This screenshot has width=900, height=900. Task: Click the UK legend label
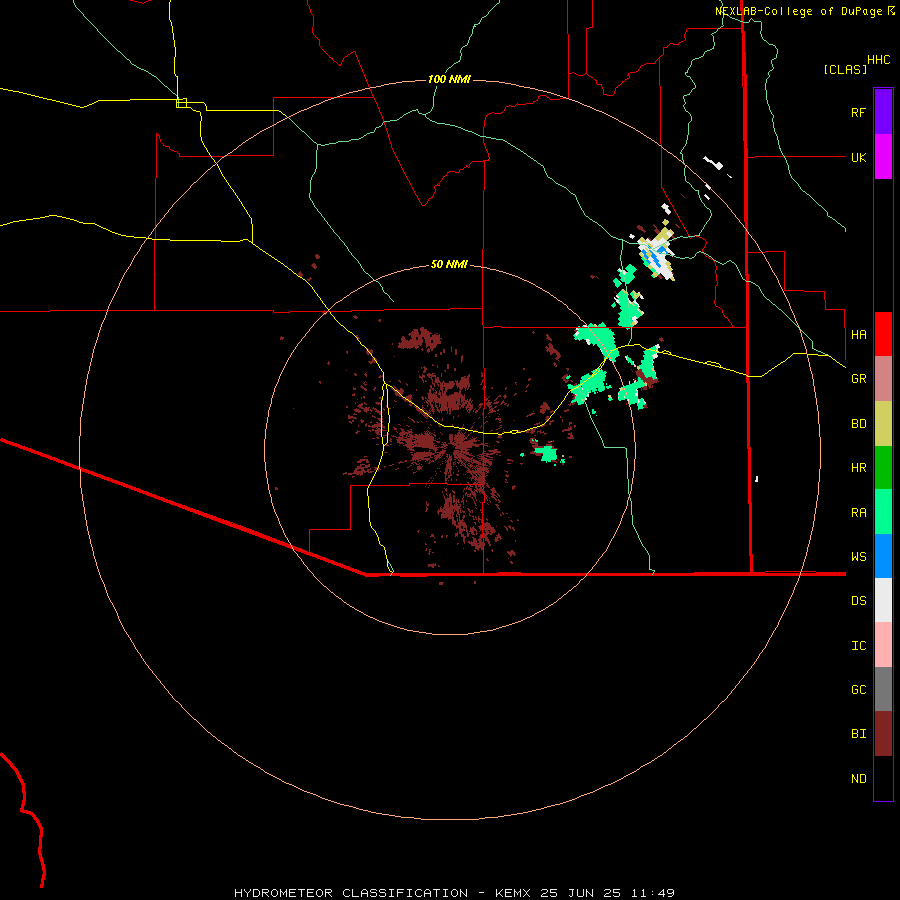[858, 157]
